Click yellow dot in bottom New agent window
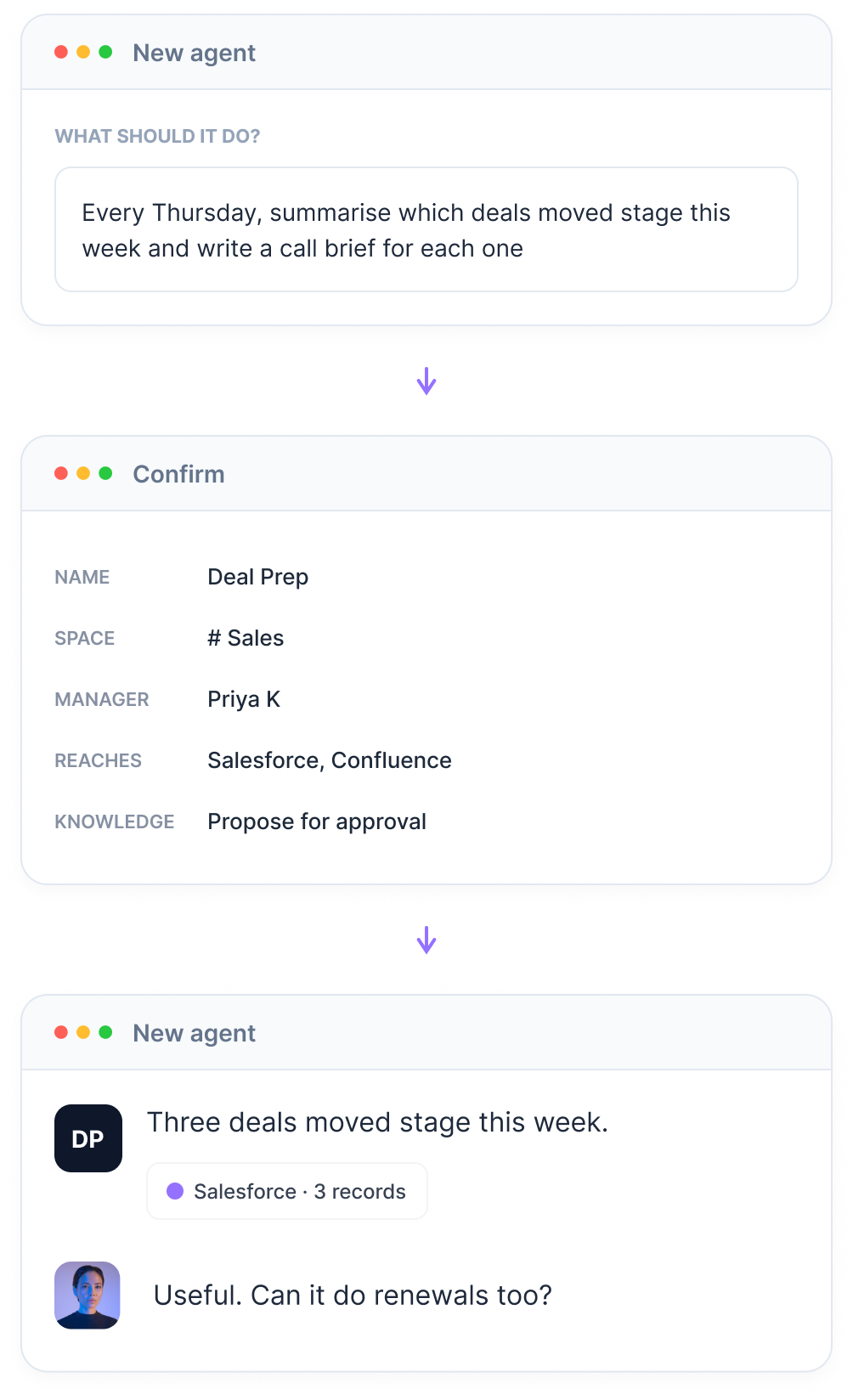Viewport: 853px width, 1400px height. coord(83,1032)
